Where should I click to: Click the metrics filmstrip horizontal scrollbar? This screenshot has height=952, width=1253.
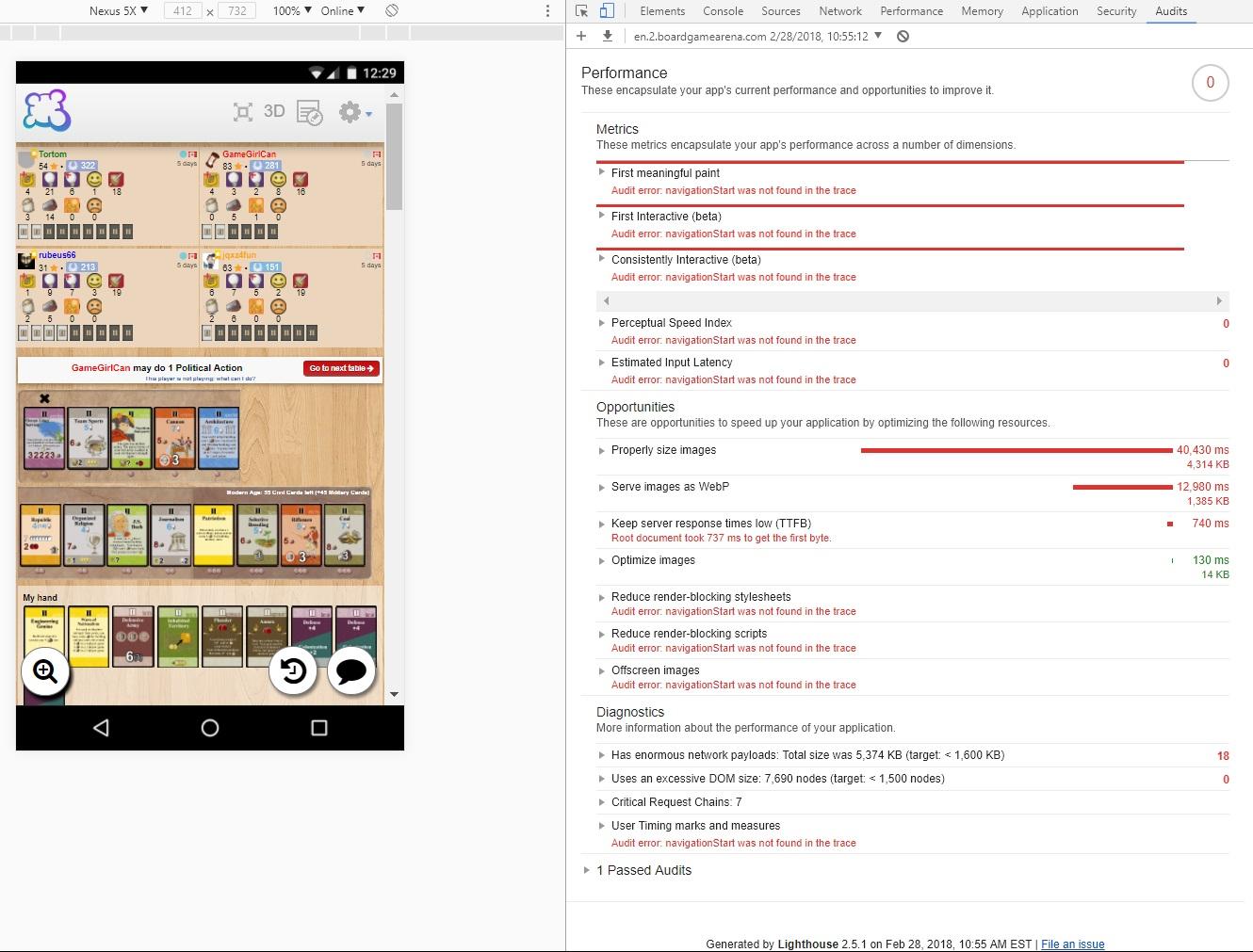tap(913, 301)
